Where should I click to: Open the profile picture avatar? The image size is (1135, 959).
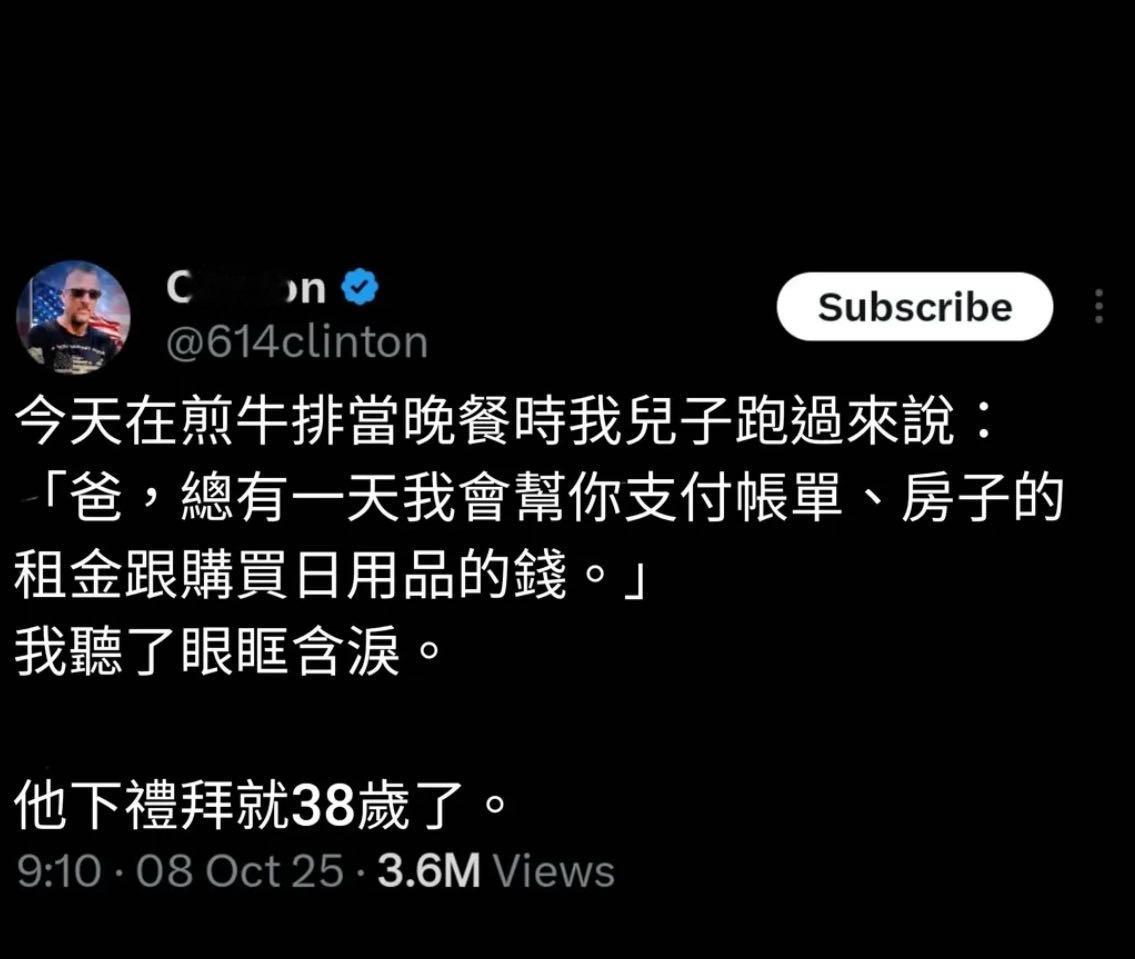[x=73, y=317]
